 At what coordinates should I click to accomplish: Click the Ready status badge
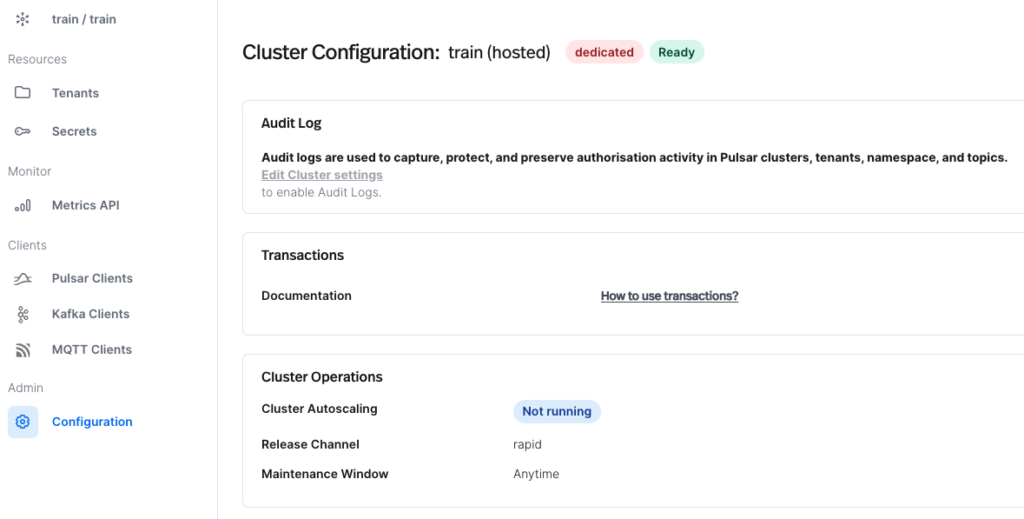point(676,52)
